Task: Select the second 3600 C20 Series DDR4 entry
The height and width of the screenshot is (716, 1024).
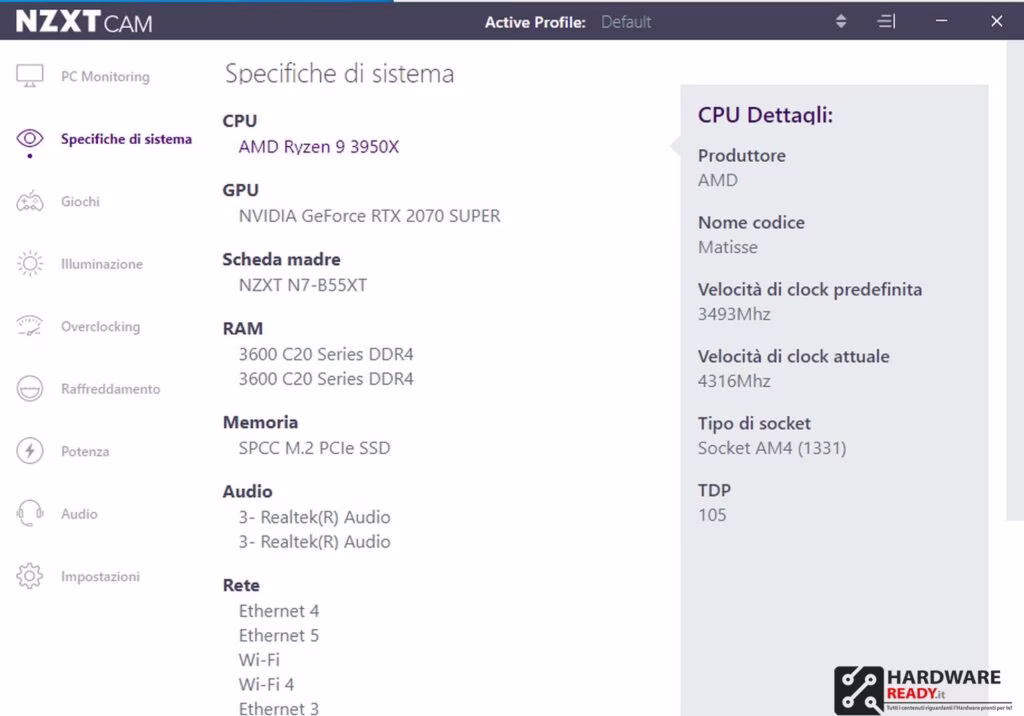Action: tap(326, 379)
